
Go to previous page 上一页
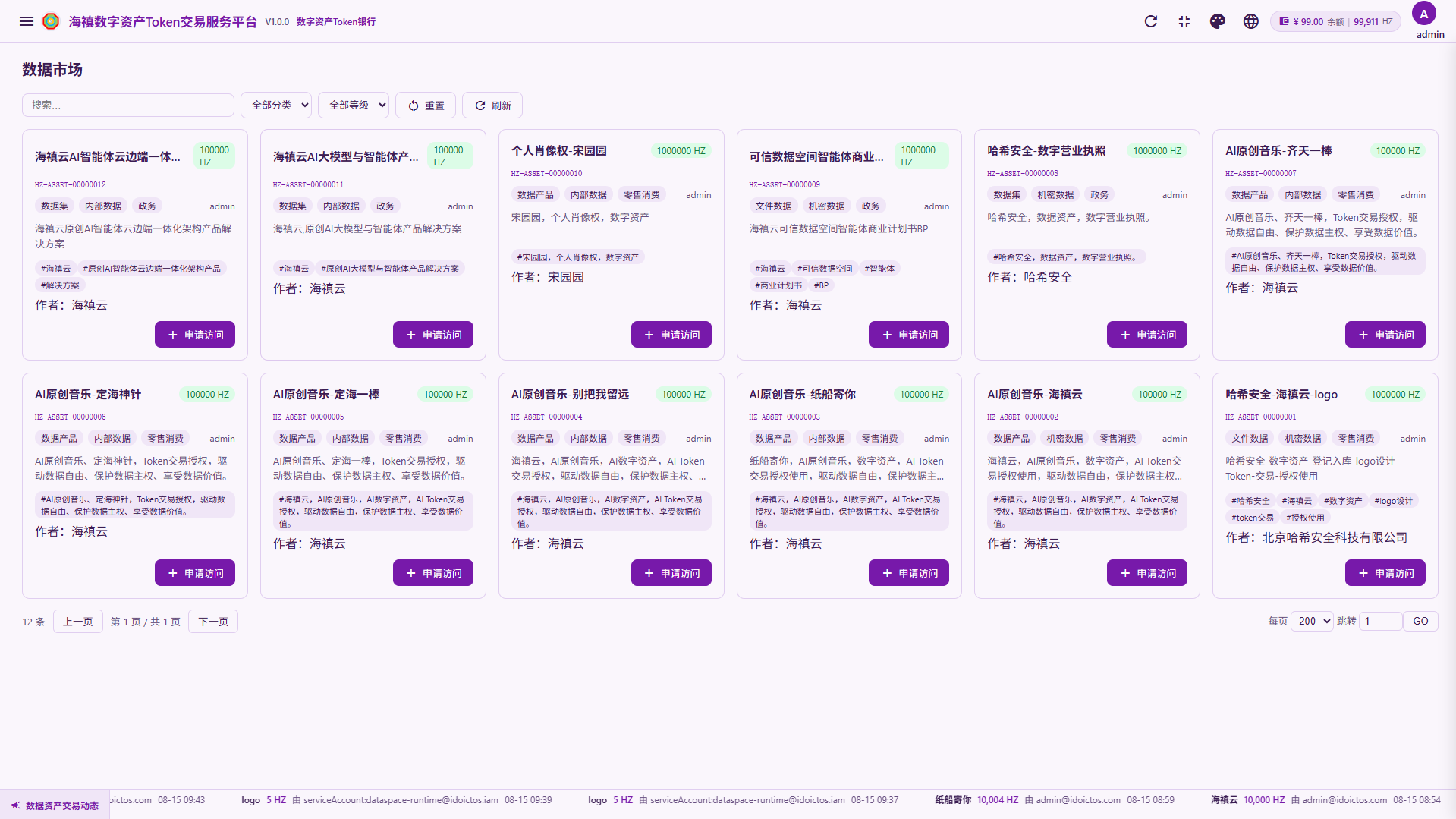(77, 622)
